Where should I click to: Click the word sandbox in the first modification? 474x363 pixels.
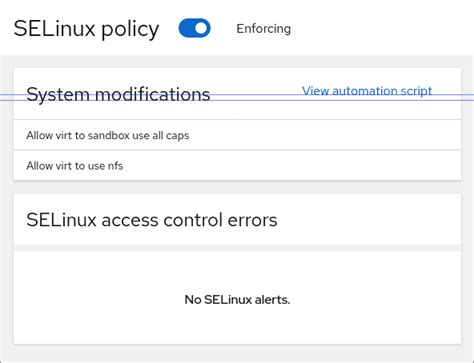coord(108,135)
